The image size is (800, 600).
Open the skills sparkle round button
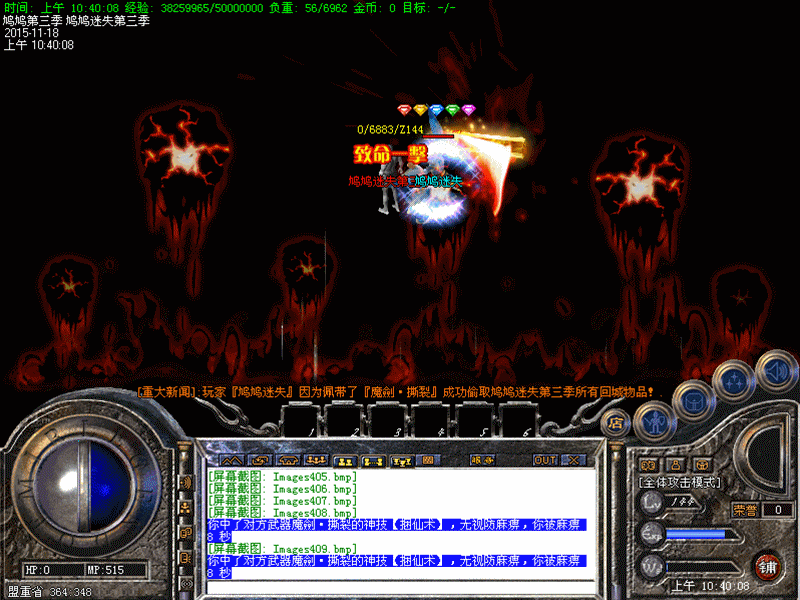click(735, 381)
